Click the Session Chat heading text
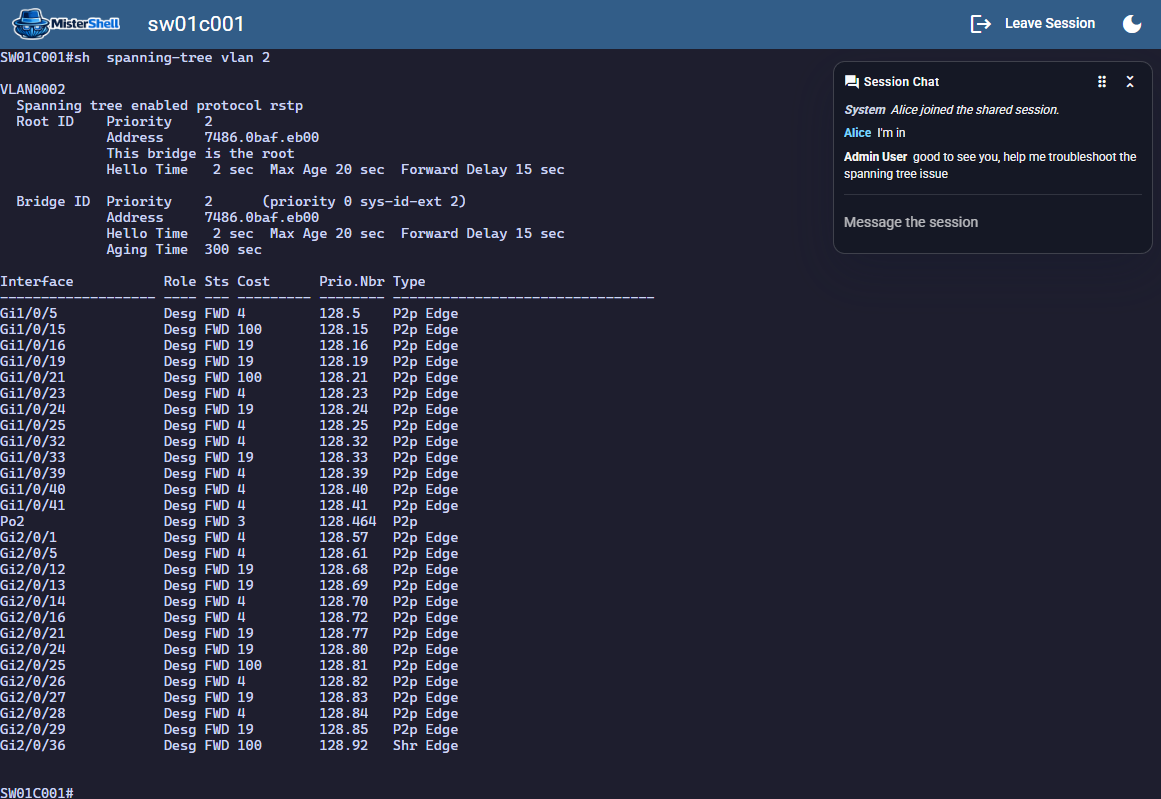Screen dimensions: 1161x799 901,81
